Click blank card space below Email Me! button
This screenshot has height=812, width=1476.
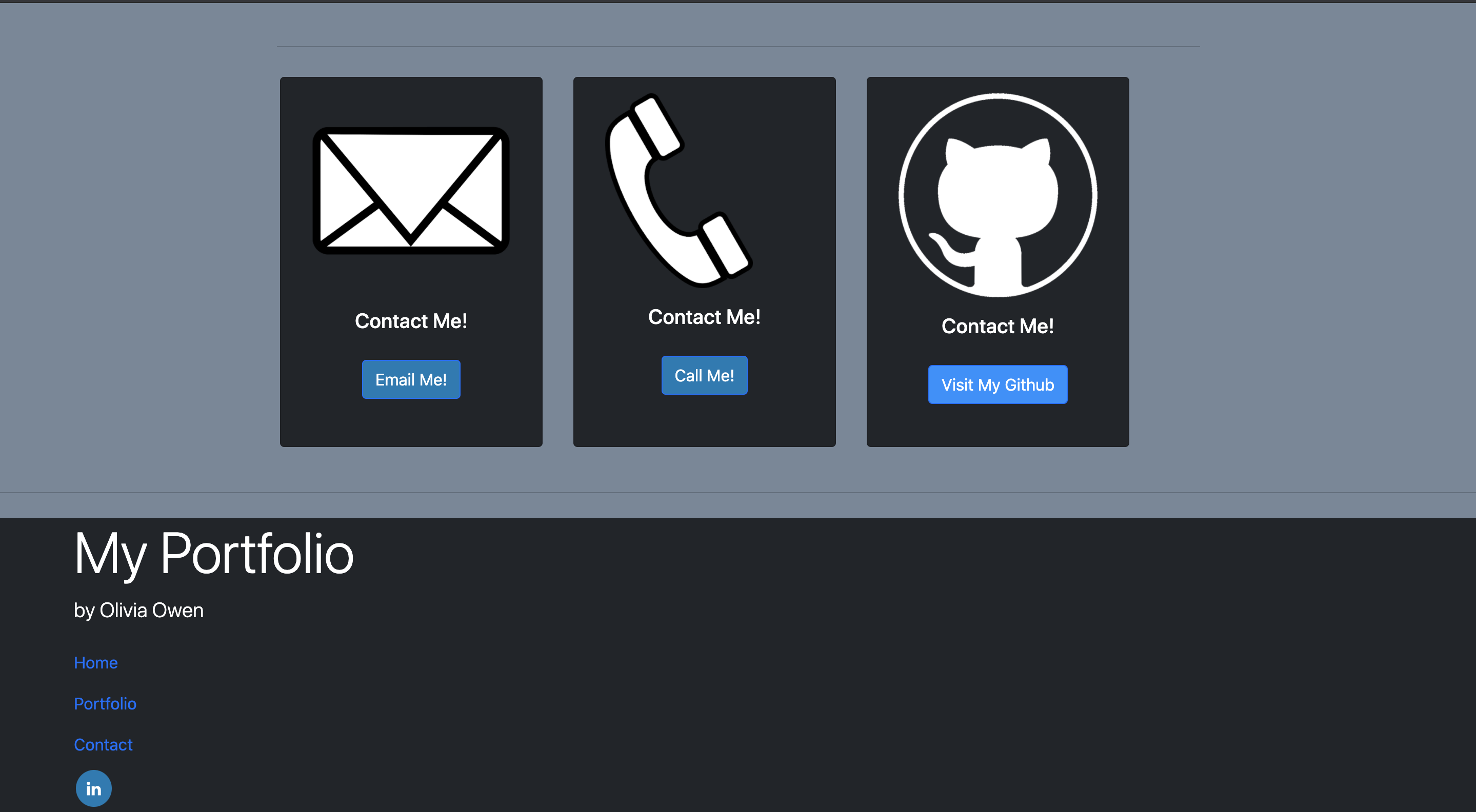coord(411,424)
